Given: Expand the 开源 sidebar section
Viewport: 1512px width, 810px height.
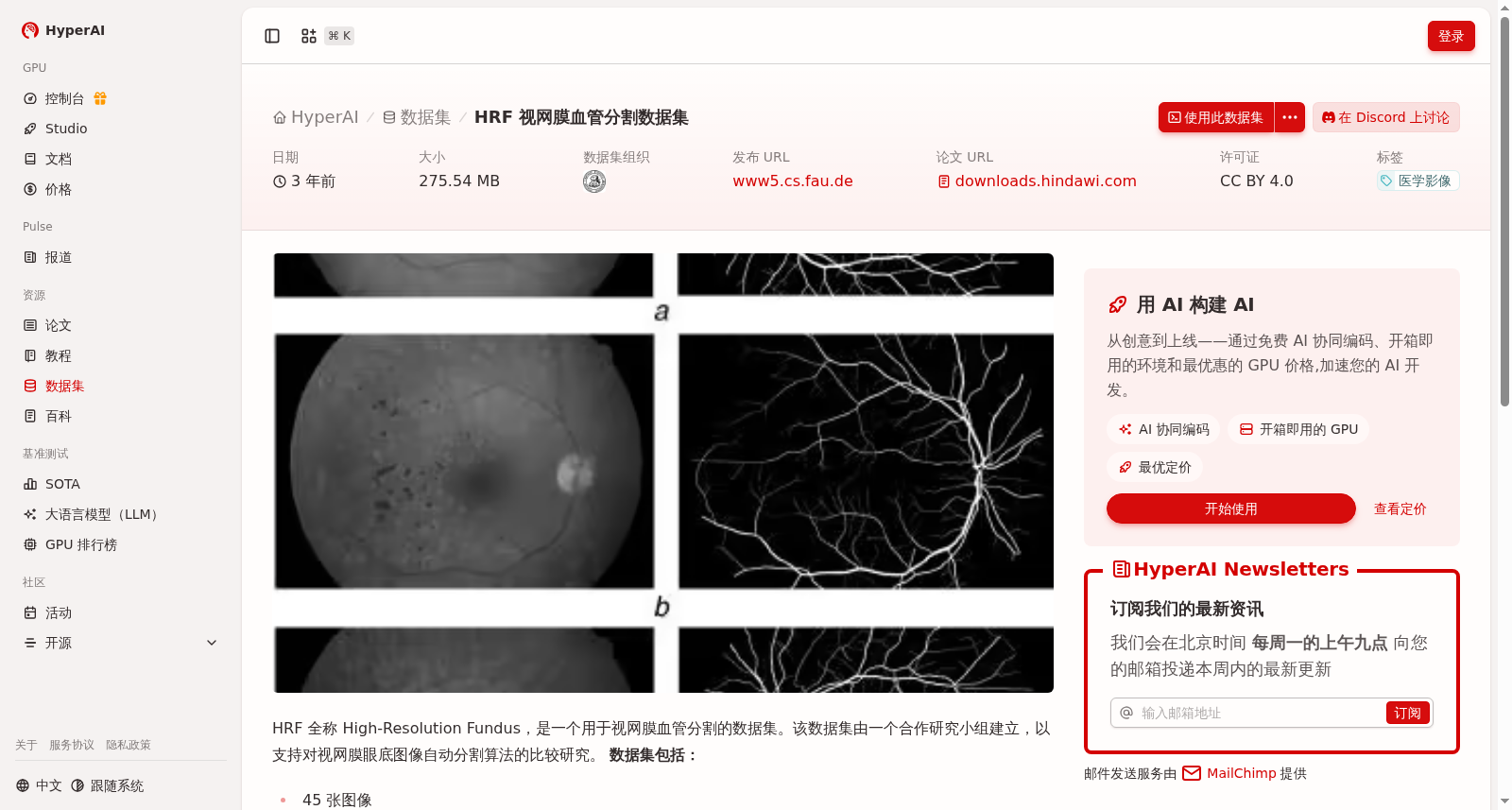Looking at the screenshot, I should pyautogui.click(x=121, y=643).
